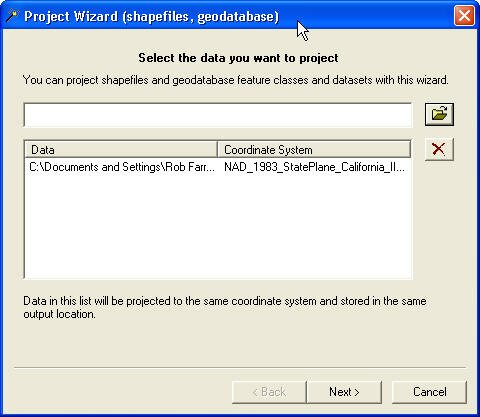This screenshot has width=480, height=417.
Task: Click the shapefiles and geodatabase description text
Action: tap(235, 80)
